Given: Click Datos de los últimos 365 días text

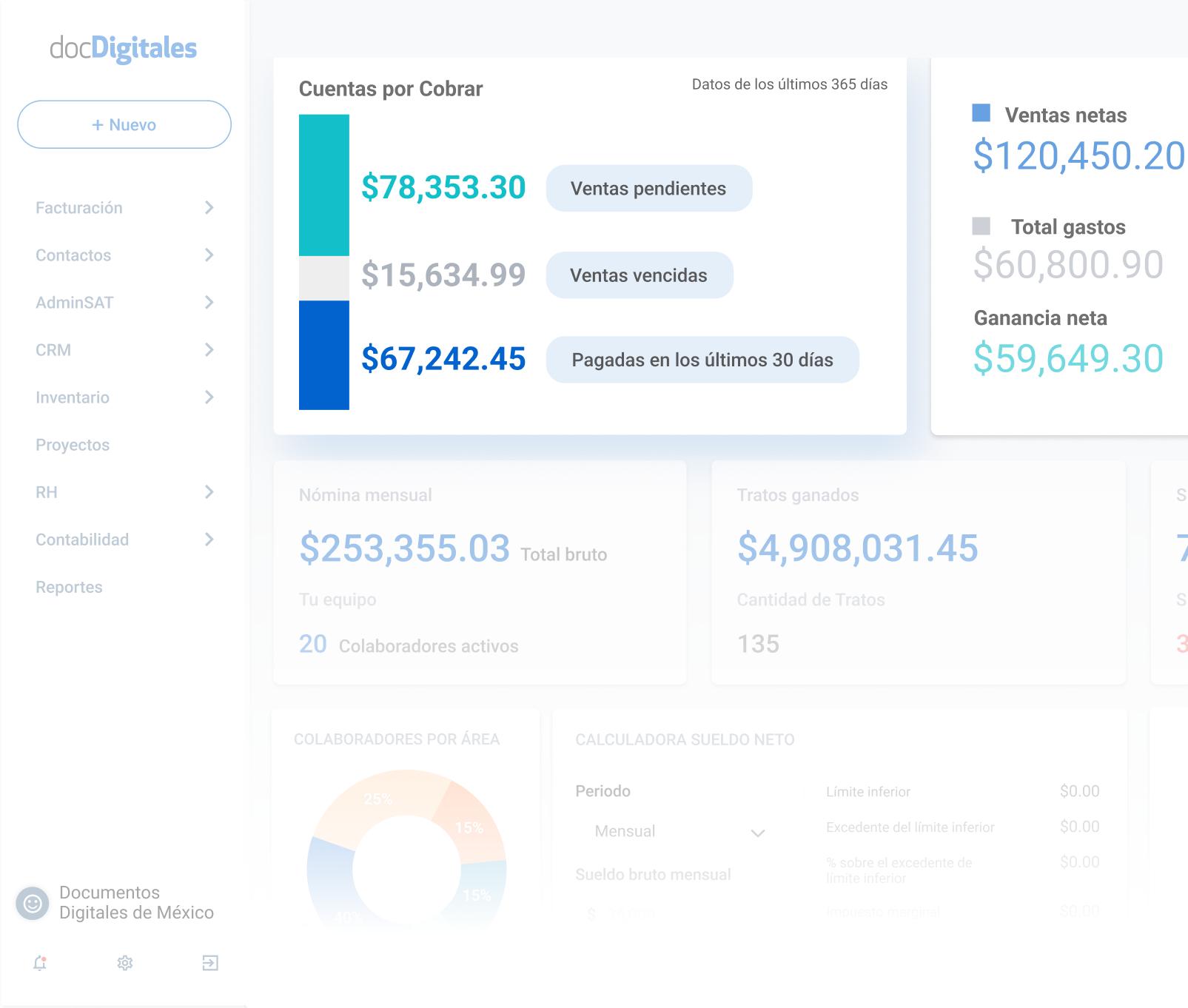Looking at the screenshot, I should coord(790,84).
